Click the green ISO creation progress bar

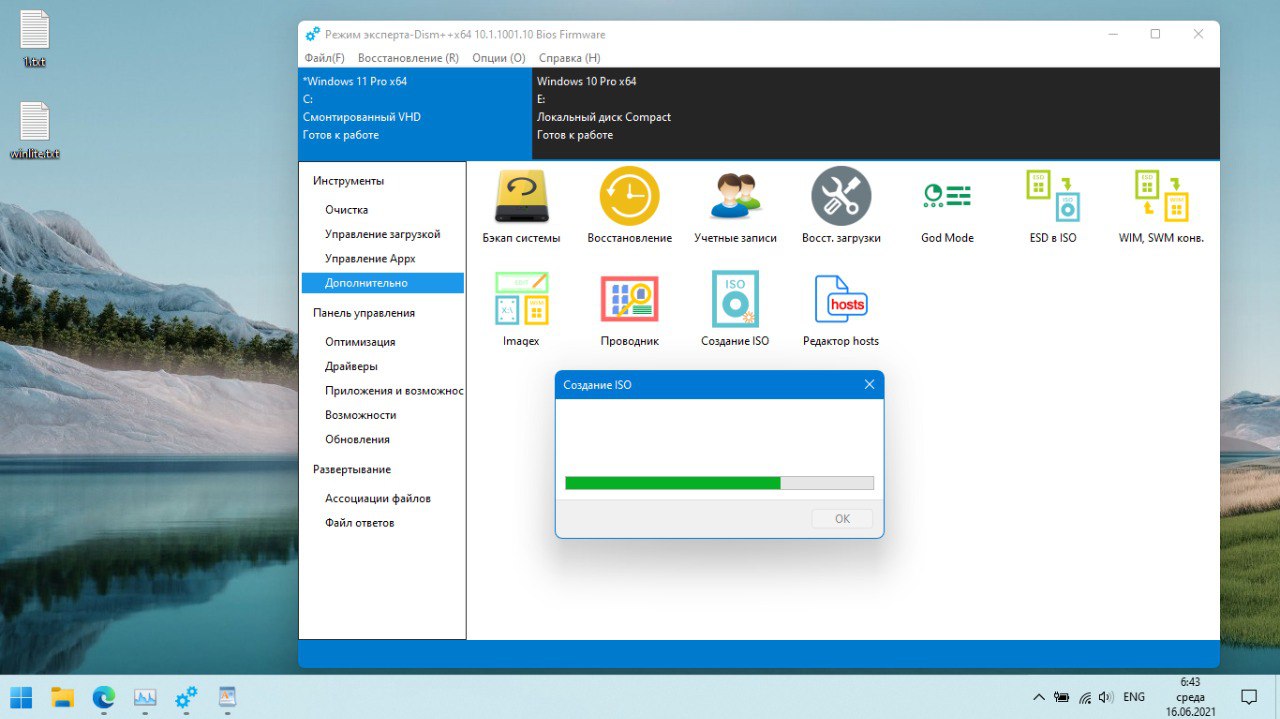point(719,483)
